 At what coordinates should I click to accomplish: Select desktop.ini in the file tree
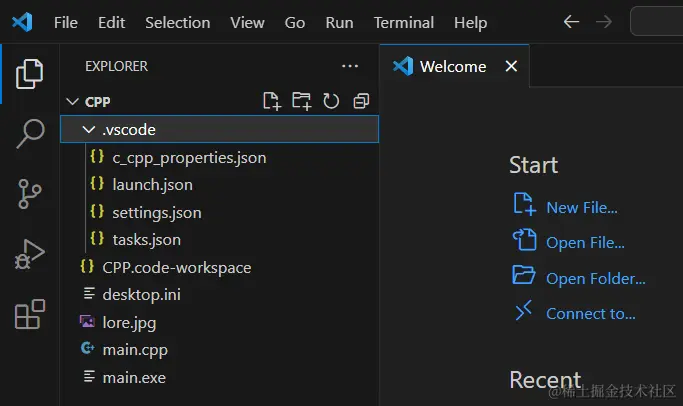(x=220, y=294)
